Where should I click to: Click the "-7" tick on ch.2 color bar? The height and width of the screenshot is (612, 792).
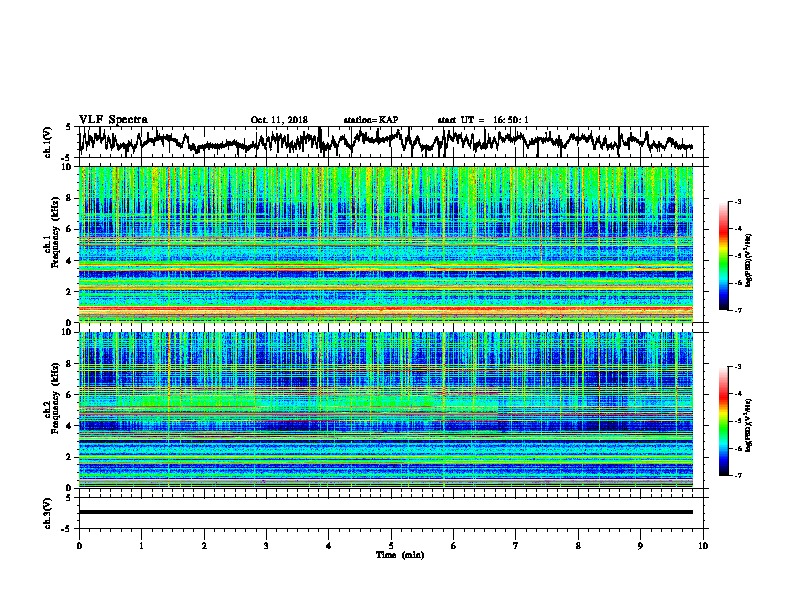point(738,476)
